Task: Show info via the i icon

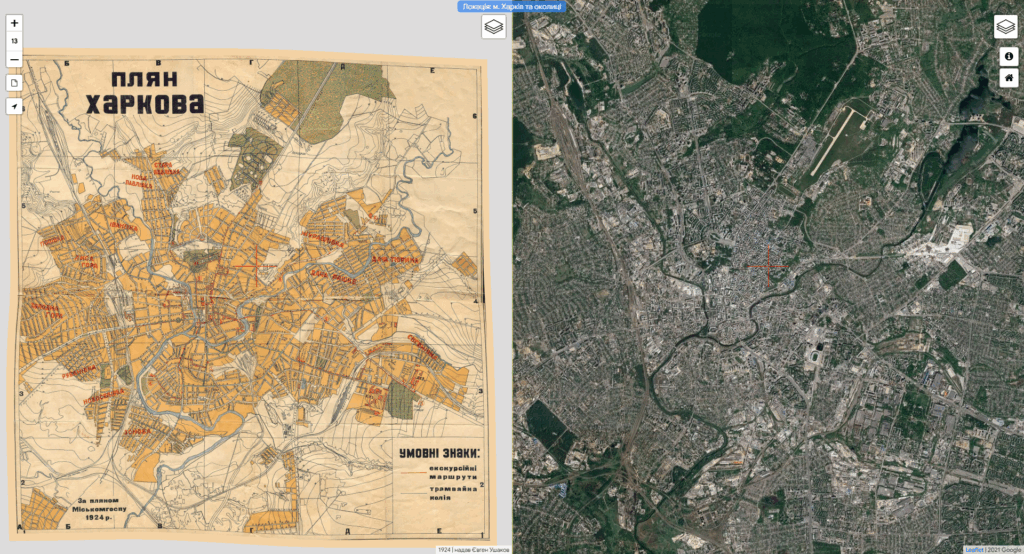Action: [1009, 57]
